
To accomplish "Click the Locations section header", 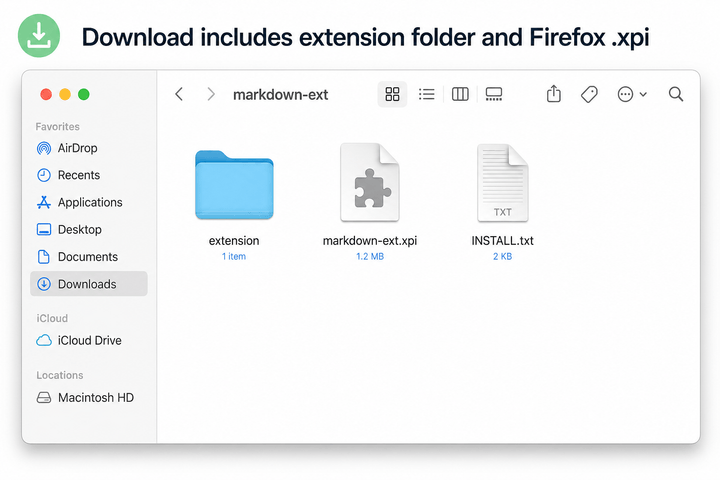I will (x=60, y=375).
